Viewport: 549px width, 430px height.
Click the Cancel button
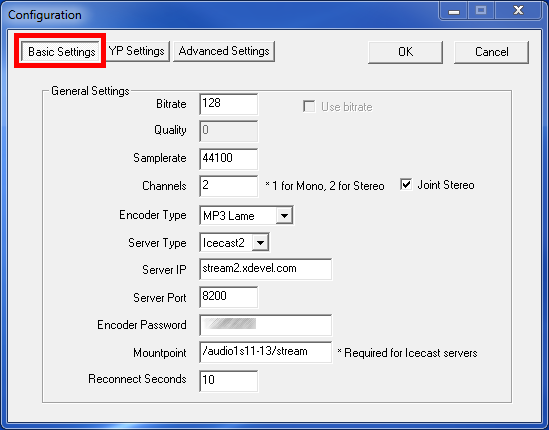point(492,52)
